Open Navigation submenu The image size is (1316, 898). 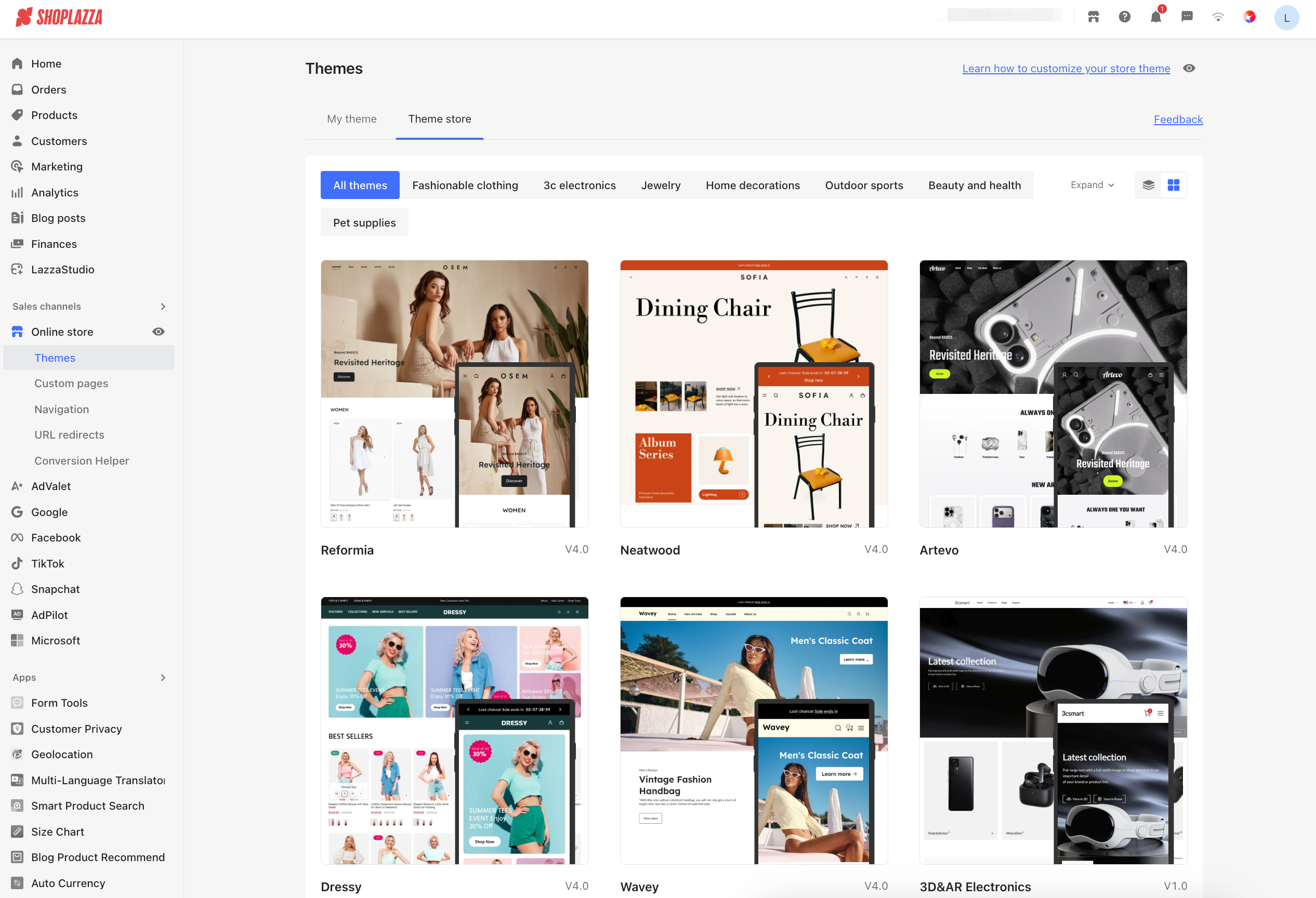[x=62, y=410]
